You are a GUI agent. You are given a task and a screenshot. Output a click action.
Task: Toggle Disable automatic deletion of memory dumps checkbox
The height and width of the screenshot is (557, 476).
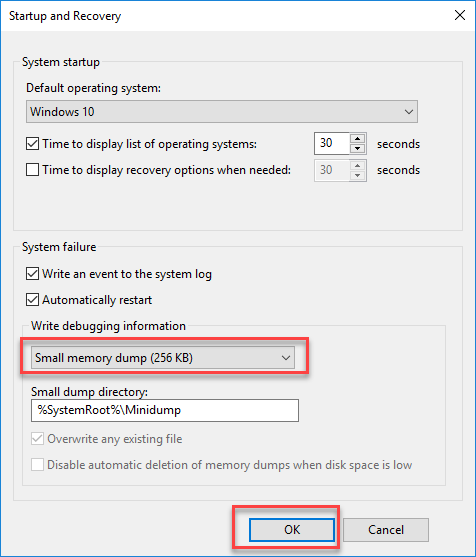pyautogui.click(x=37, y=465)
